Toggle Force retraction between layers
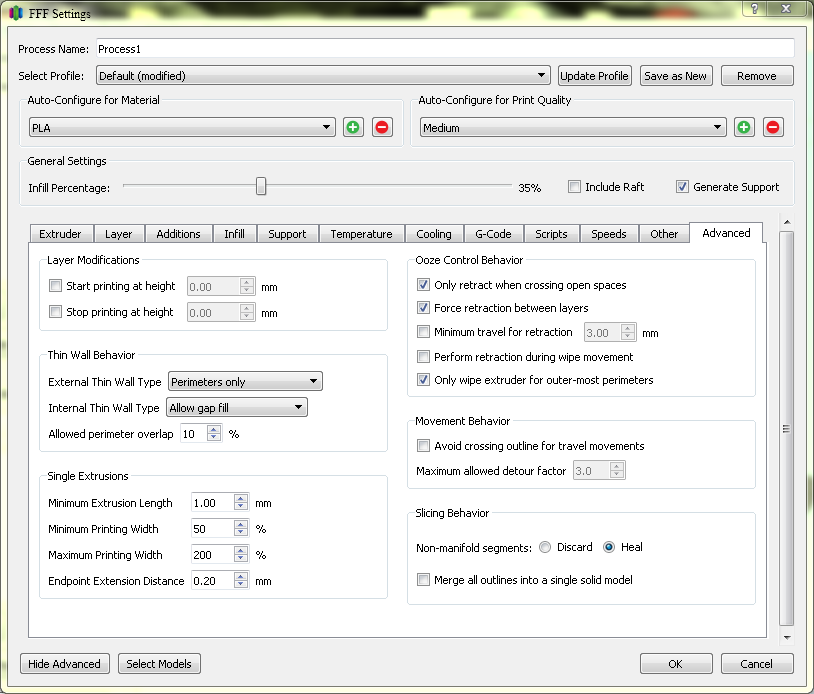 (423, 309)
